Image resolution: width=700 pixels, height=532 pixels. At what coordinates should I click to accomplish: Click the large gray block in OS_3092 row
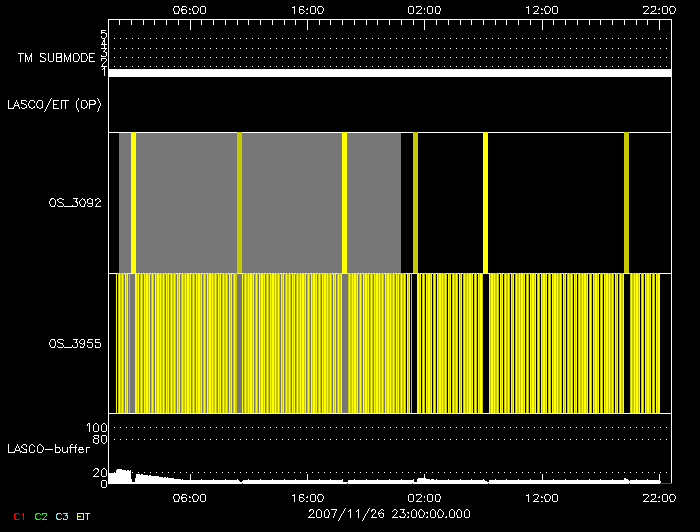click(x=290, y=202)
